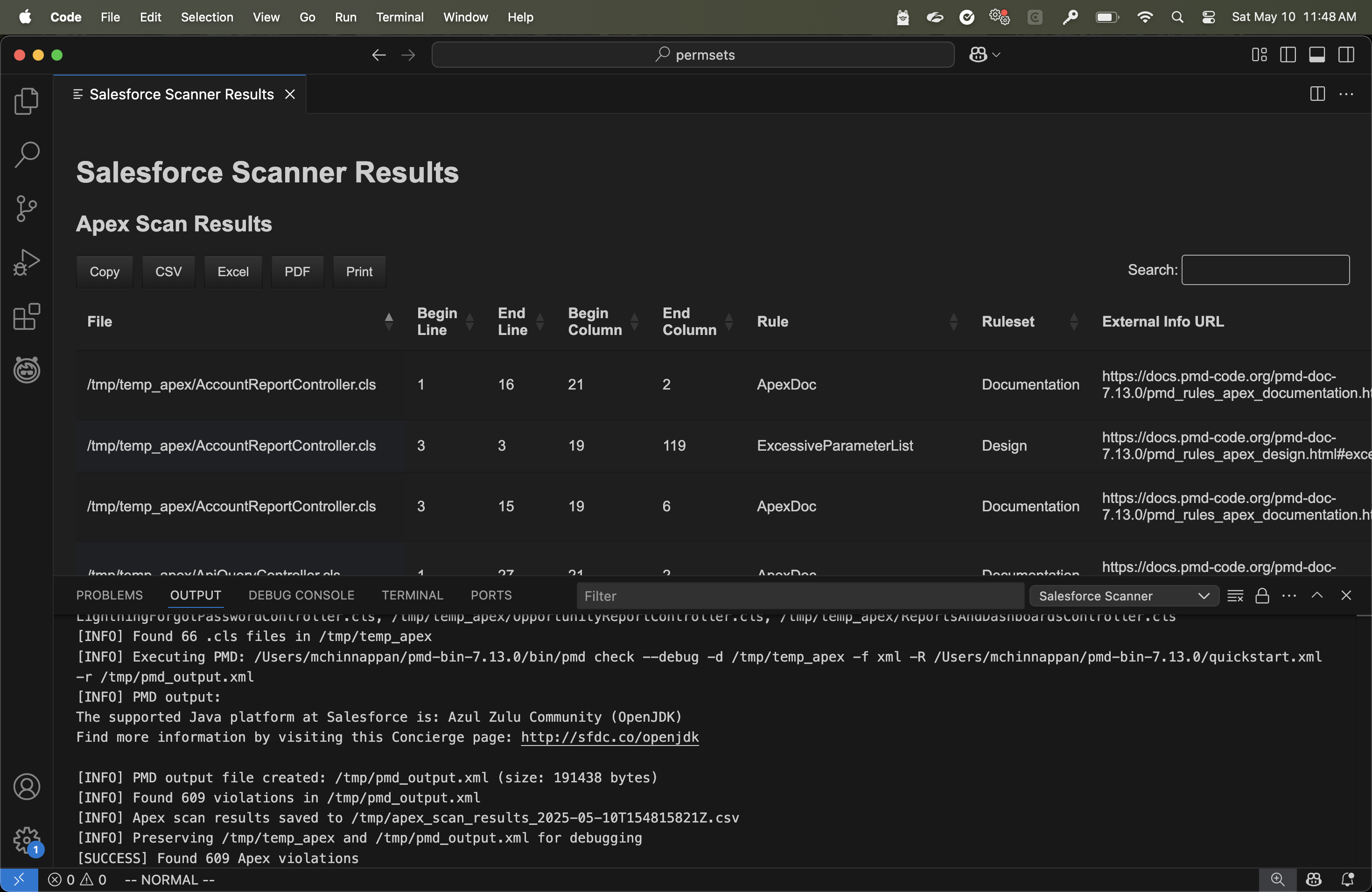Image resolution: width=1372 pixels, height=892 pixels.
Task: Open macOS Spotlight search icon
Action: (1177, 17)
